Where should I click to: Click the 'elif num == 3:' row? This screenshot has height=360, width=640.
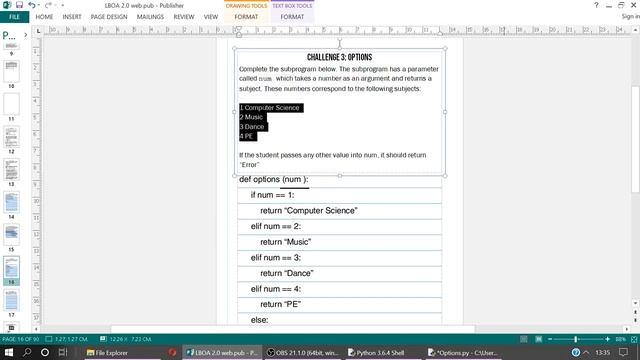[340, 258]
